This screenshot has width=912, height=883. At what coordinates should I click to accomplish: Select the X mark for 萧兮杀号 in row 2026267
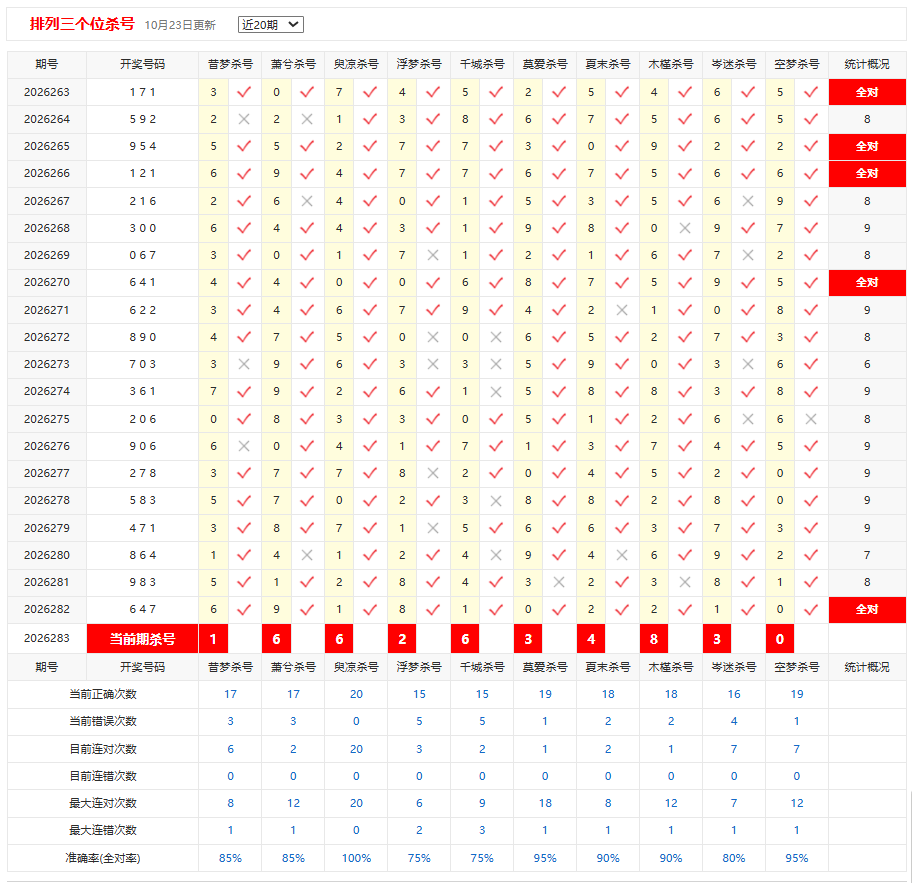click(307, 201)
